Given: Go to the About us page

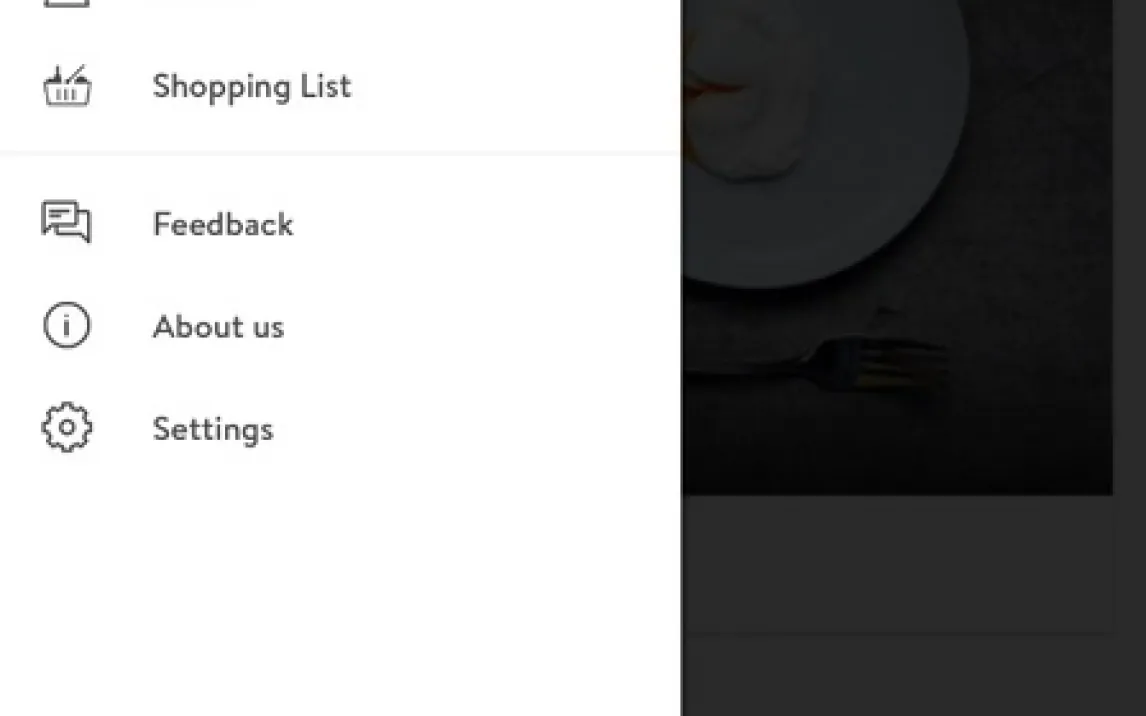Looking at the screenshot, I should 218,327.
